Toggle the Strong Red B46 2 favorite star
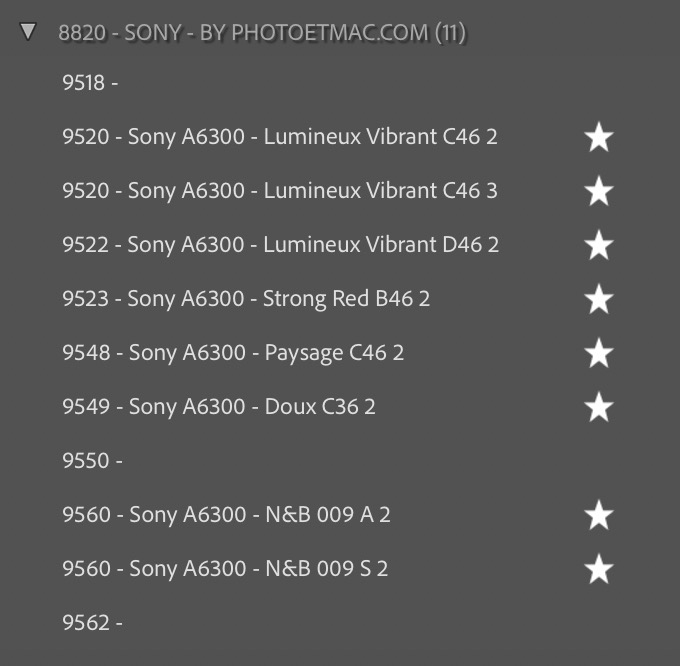 (x=598, y=299)
